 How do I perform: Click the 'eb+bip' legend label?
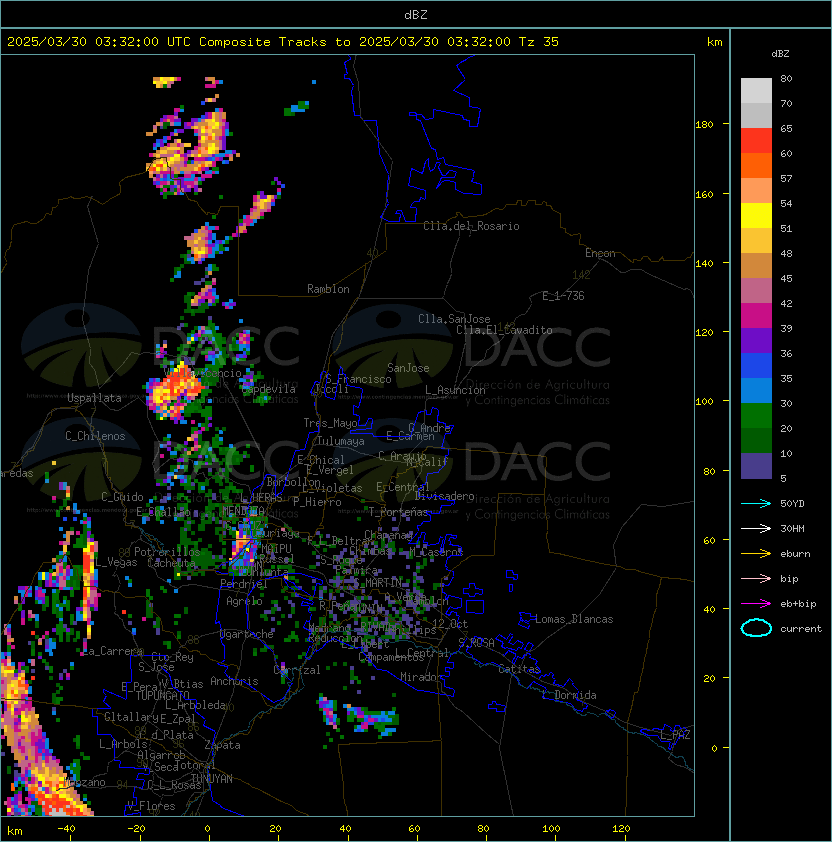click(x=798, y=604)
